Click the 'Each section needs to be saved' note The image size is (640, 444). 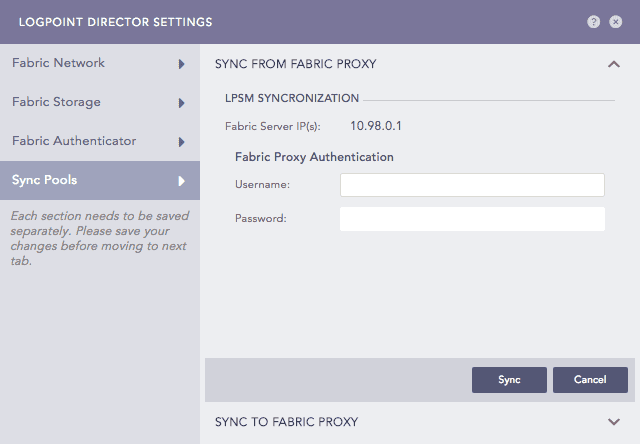tap(100, 238)
